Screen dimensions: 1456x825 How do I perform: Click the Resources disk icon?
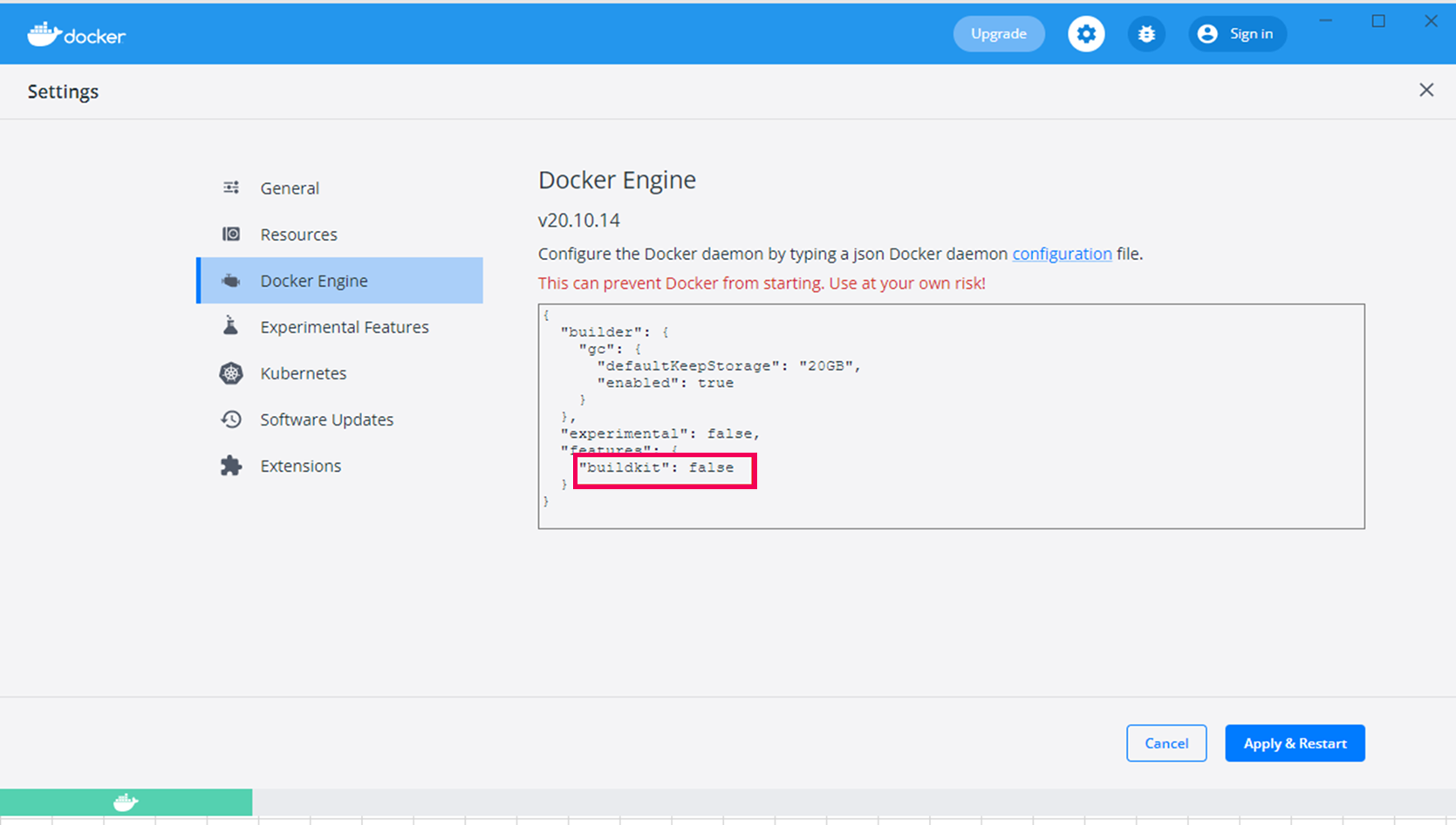[231, 234]
